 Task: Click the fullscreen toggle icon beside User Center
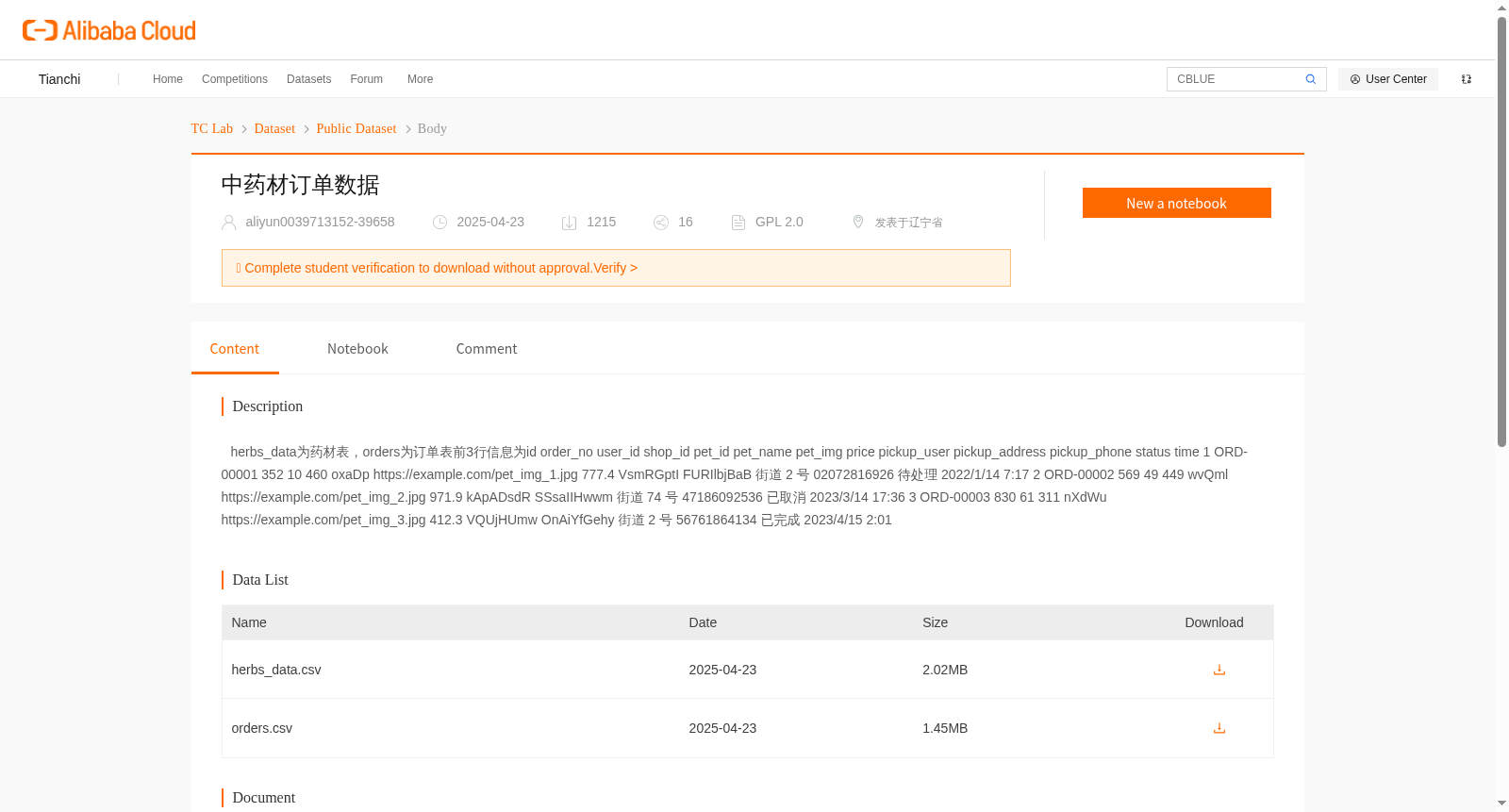1467,79
